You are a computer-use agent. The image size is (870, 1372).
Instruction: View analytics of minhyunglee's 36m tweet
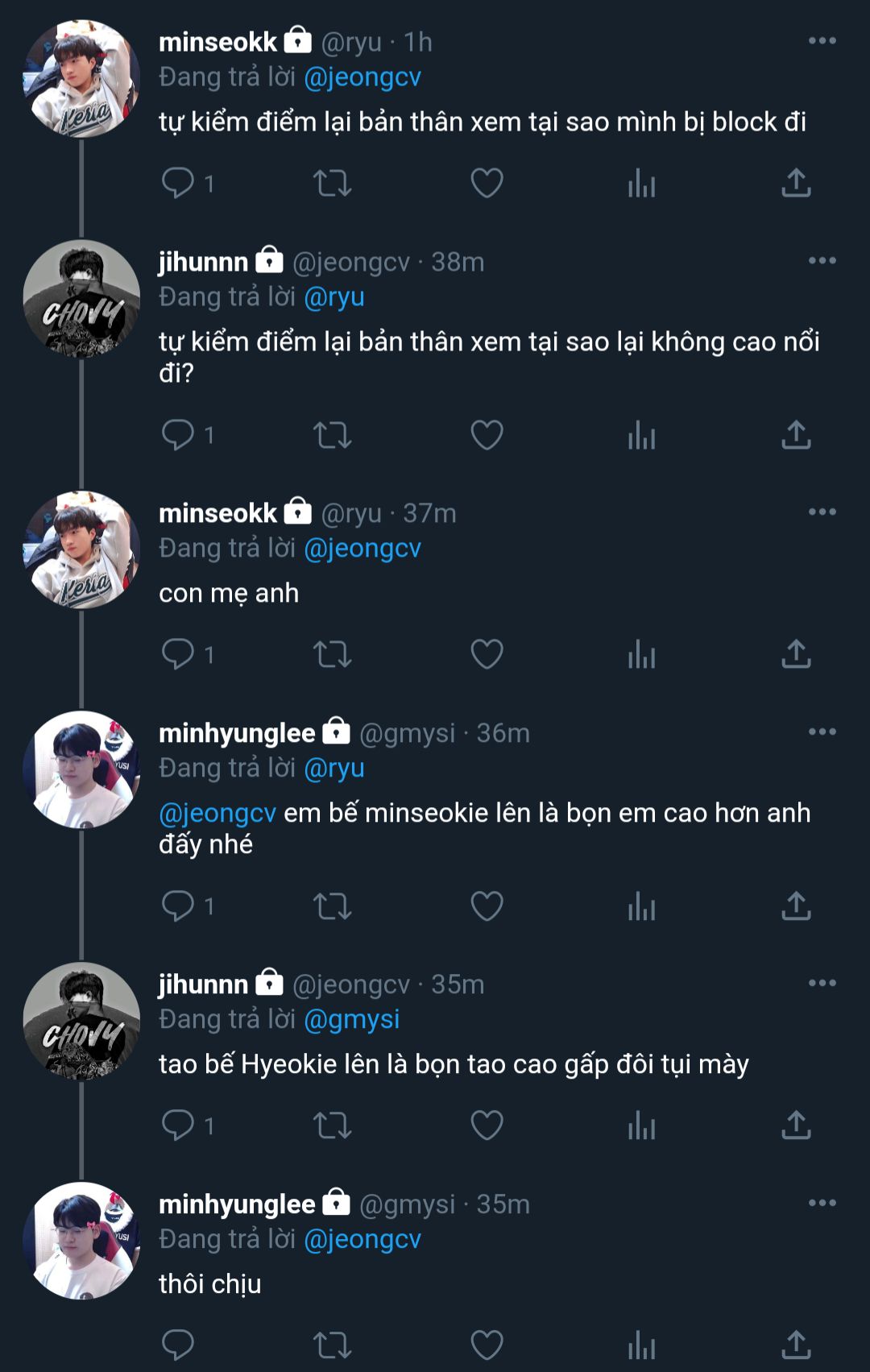pos(641,906)
